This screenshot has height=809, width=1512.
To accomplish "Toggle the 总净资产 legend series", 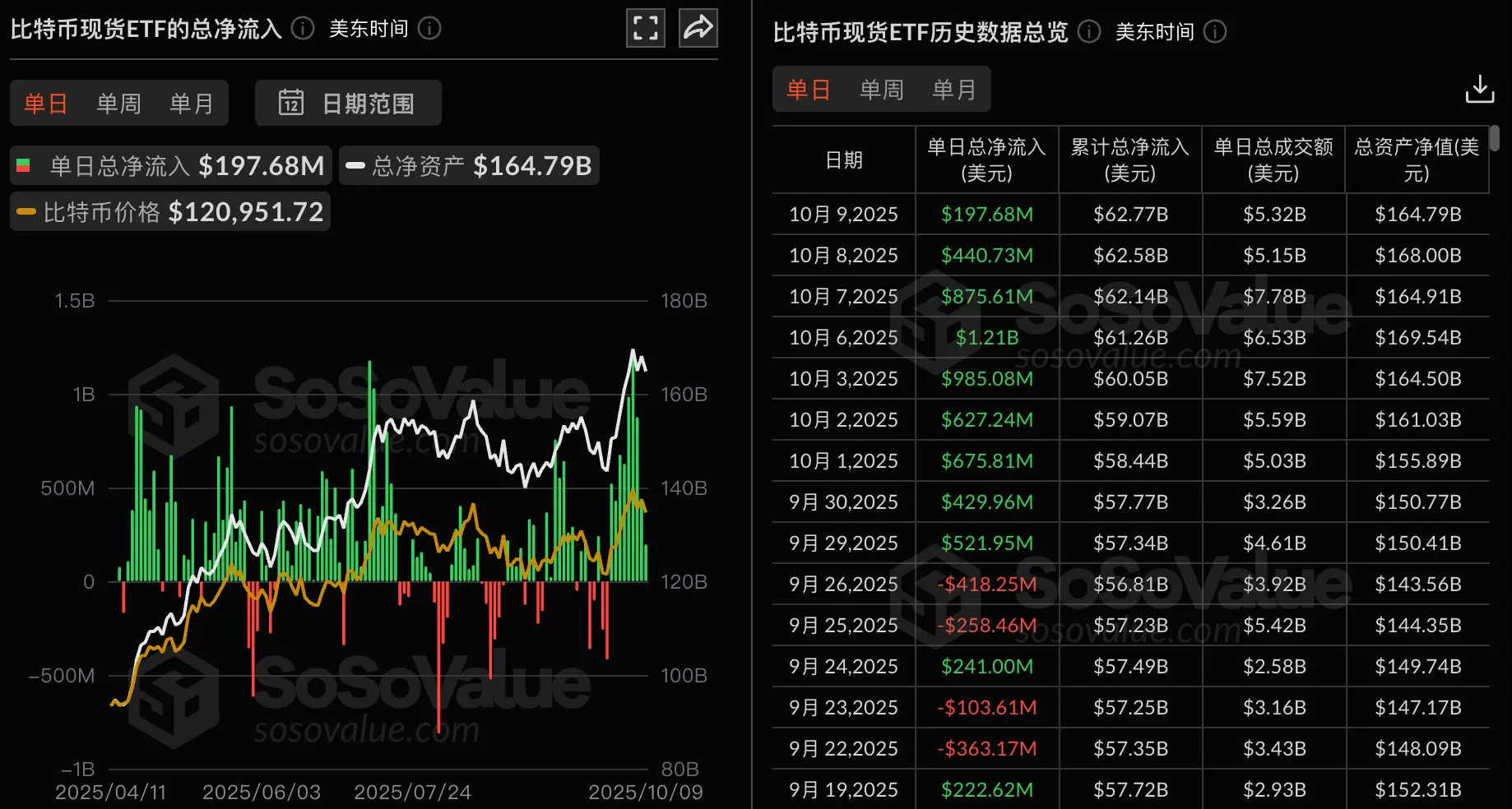I will [x=469, y=166].
